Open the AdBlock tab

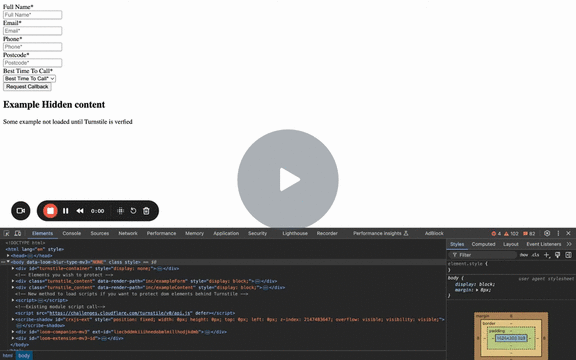[434, 233]
